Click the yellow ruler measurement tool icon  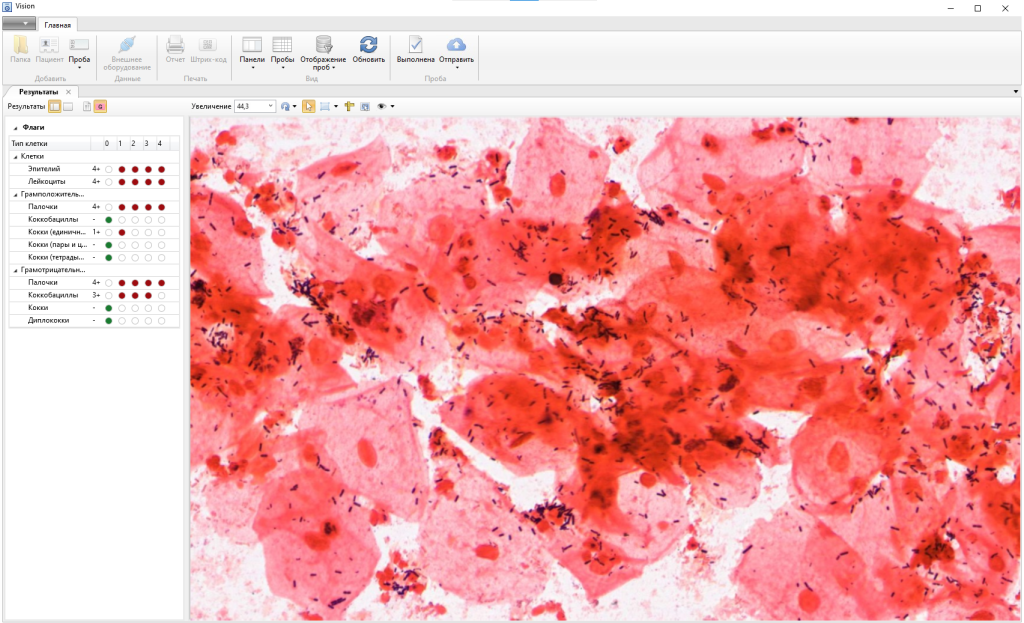pos(349,106)
